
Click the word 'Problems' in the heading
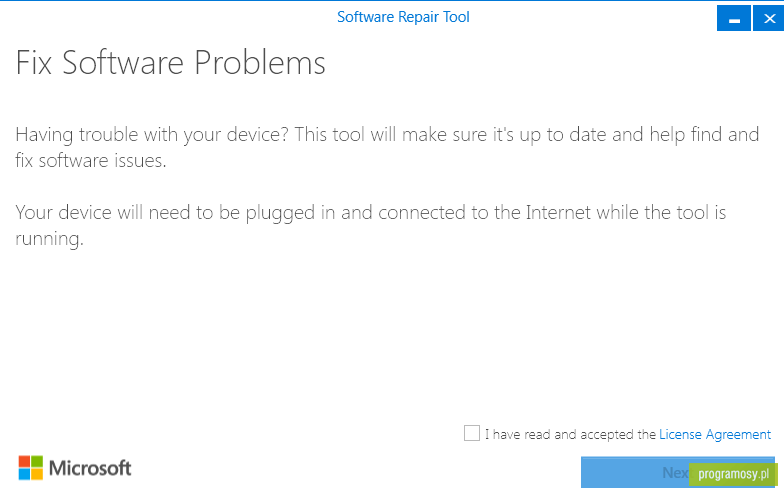pyautogui.click(x=260, y=63)
